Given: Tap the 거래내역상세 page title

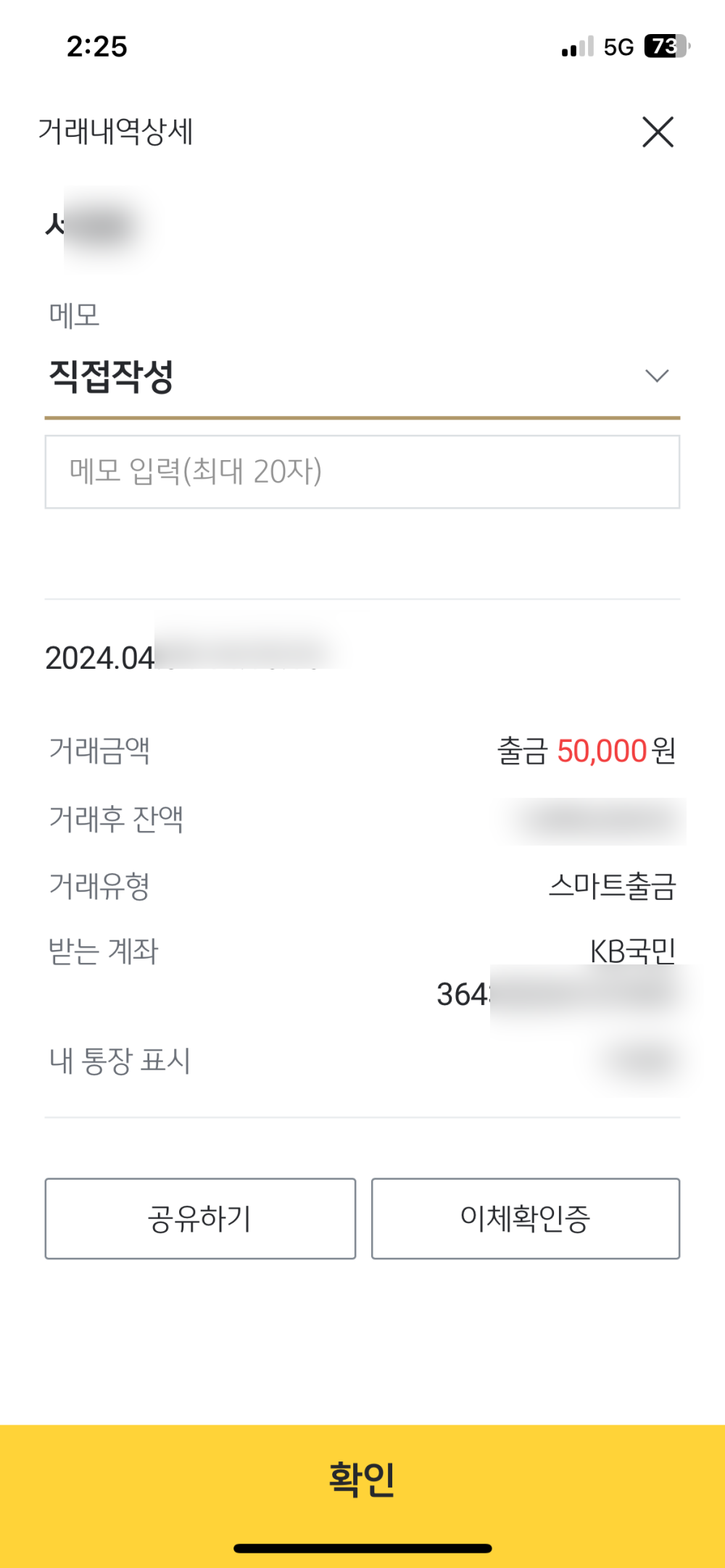Looking at the screenshot, I should tap(115, 132).
